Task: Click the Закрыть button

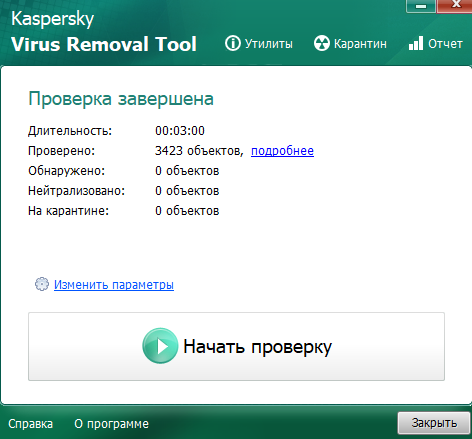Action: [434, 423]
